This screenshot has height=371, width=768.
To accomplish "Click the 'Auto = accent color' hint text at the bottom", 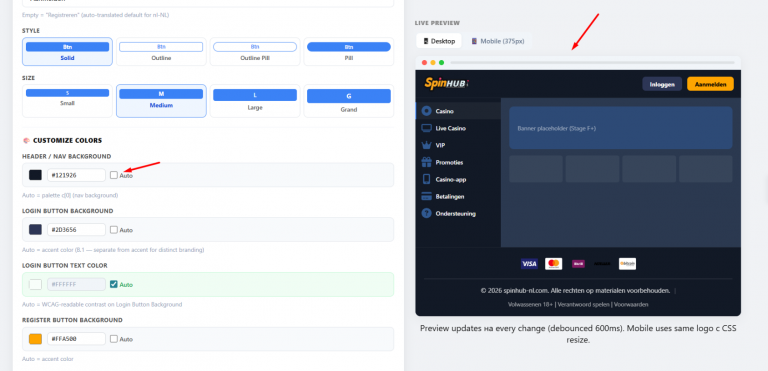I will (48, 359).
